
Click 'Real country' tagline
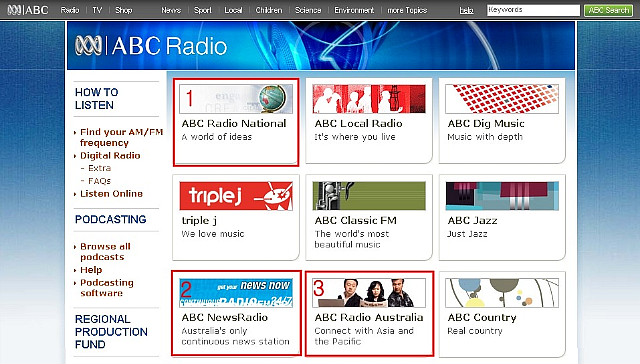tap(475, 331)
